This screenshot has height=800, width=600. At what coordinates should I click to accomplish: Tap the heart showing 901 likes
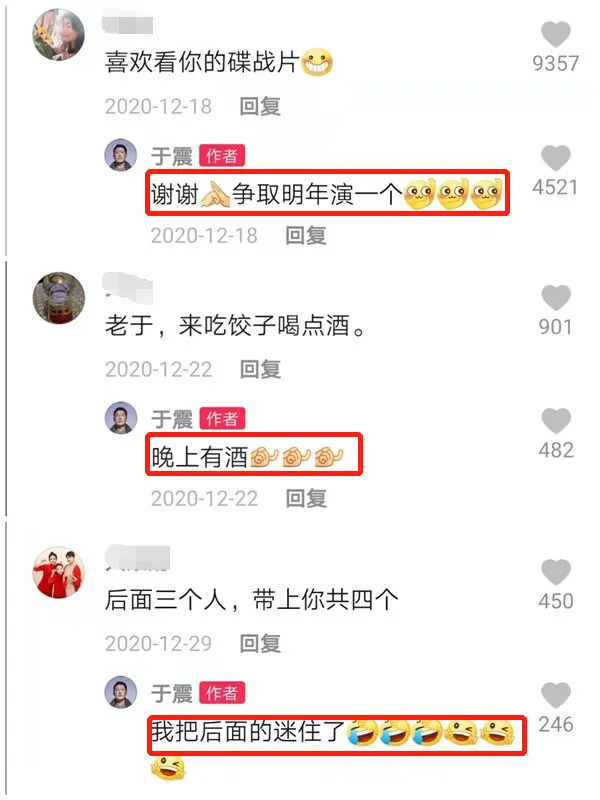point(556,297)
